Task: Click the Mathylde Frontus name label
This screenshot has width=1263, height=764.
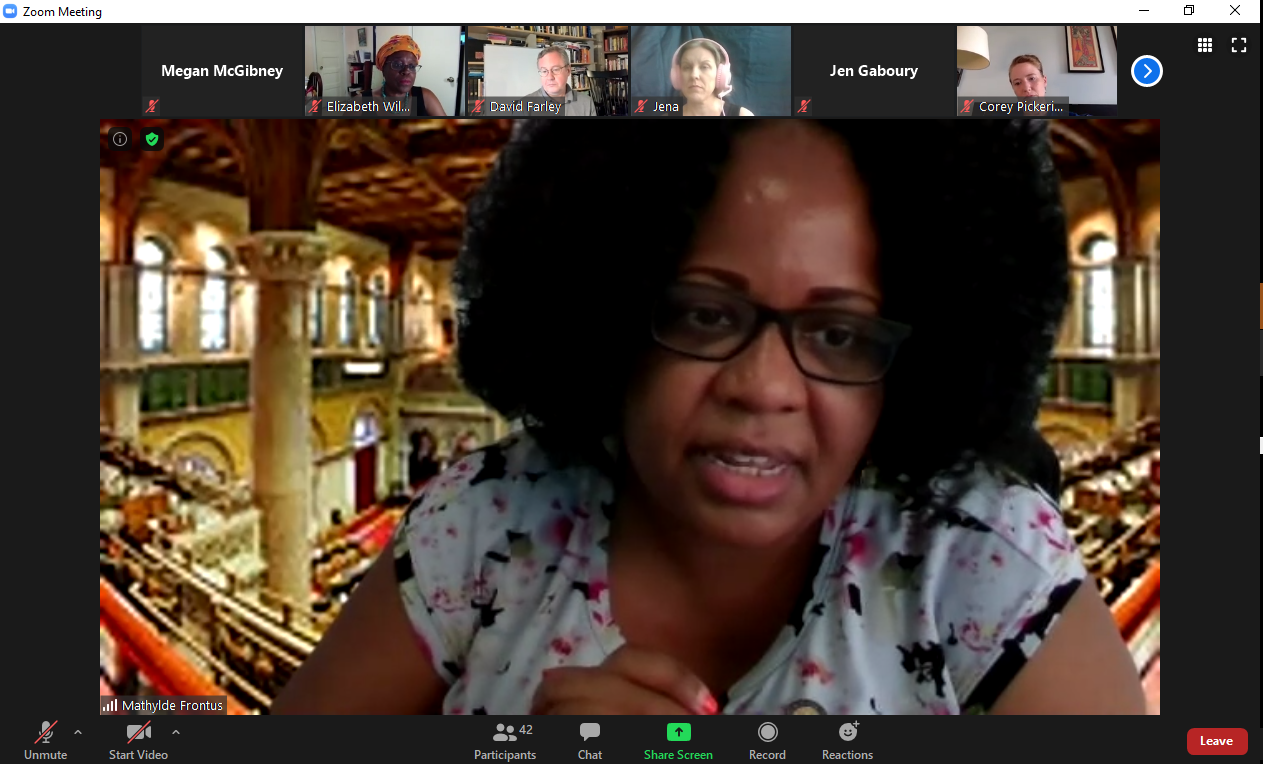Action: click(172, 706)
